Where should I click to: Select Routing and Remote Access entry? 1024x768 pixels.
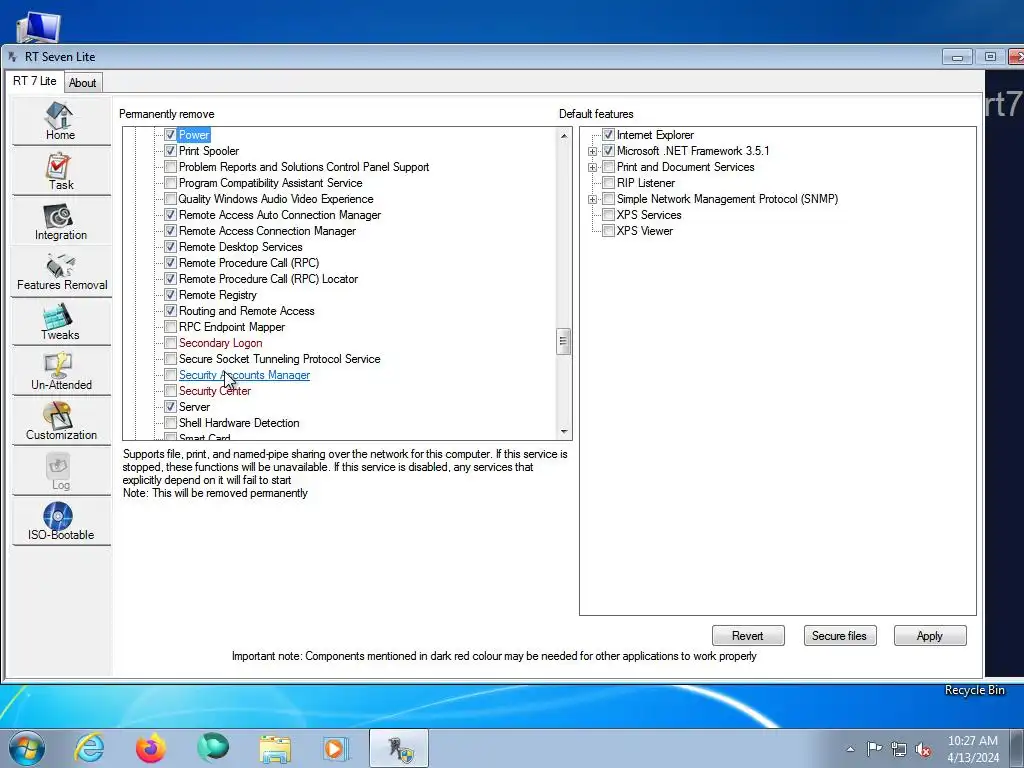click(x=247, y=311)
